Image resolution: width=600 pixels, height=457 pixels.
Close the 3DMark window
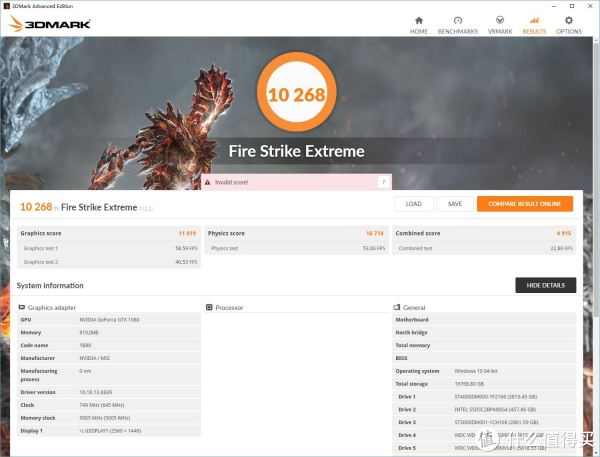[x=590, y=6]
